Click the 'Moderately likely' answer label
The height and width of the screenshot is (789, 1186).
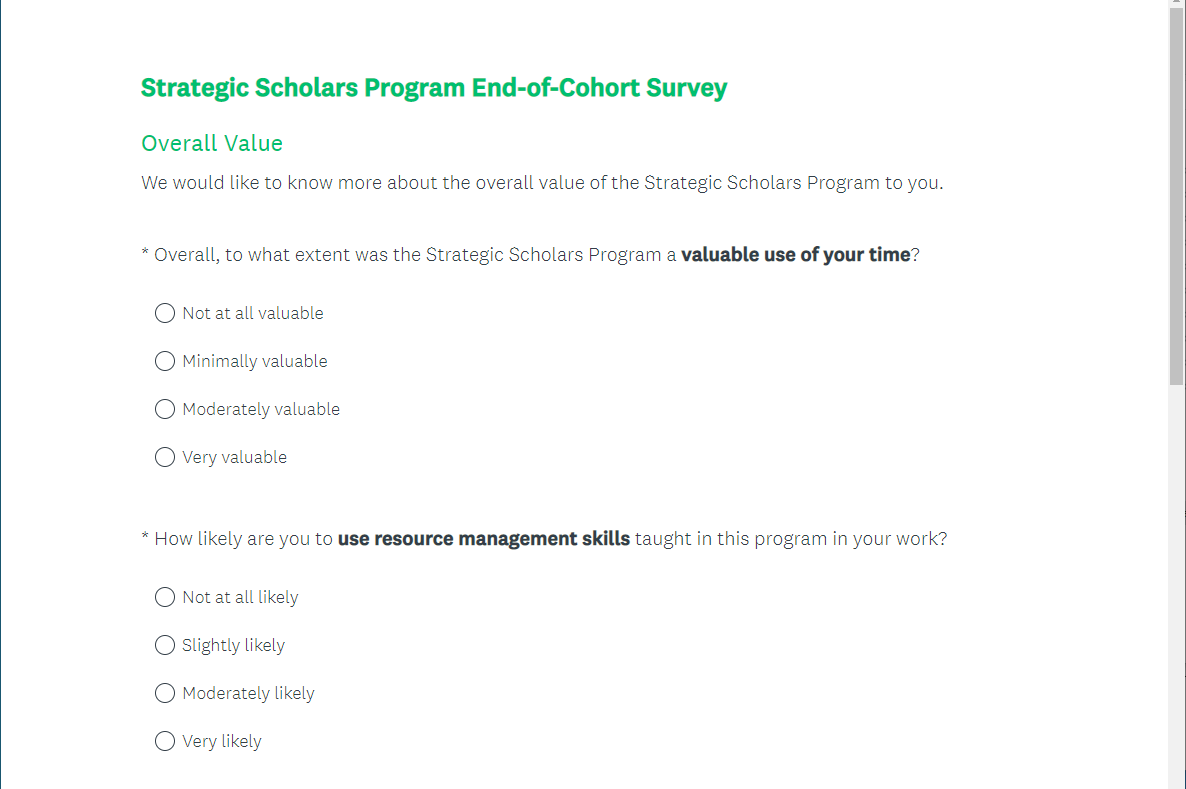[248, 693]
